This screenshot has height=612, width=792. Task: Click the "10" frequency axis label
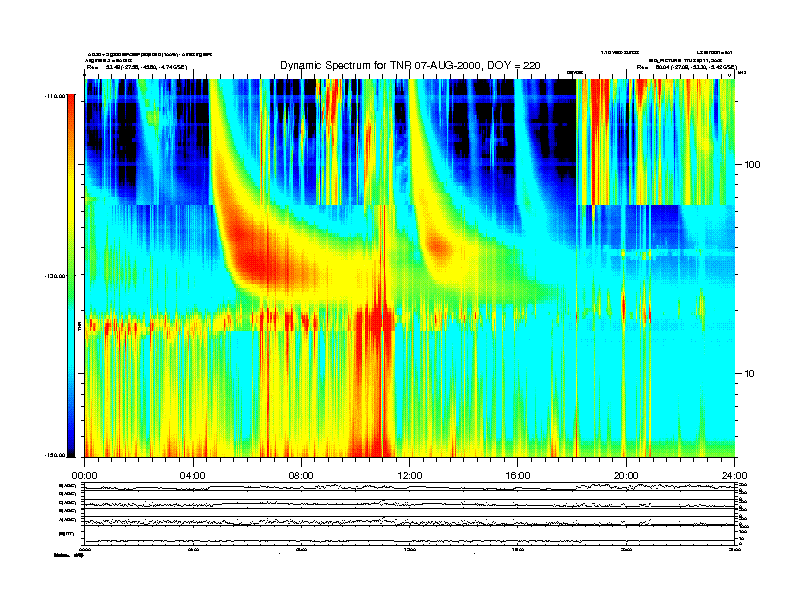tap(750, 374)
